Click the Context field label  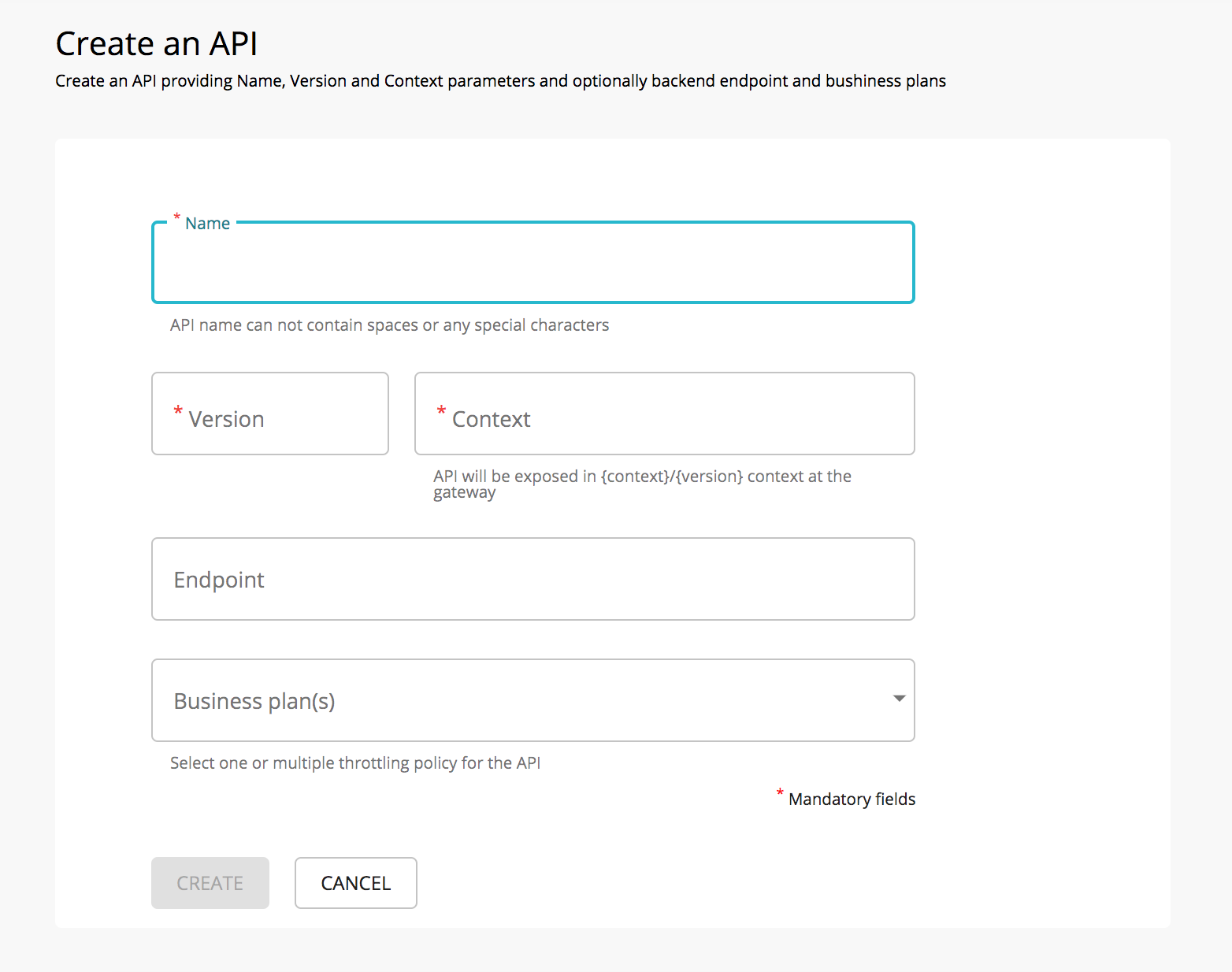click(491, 418)
